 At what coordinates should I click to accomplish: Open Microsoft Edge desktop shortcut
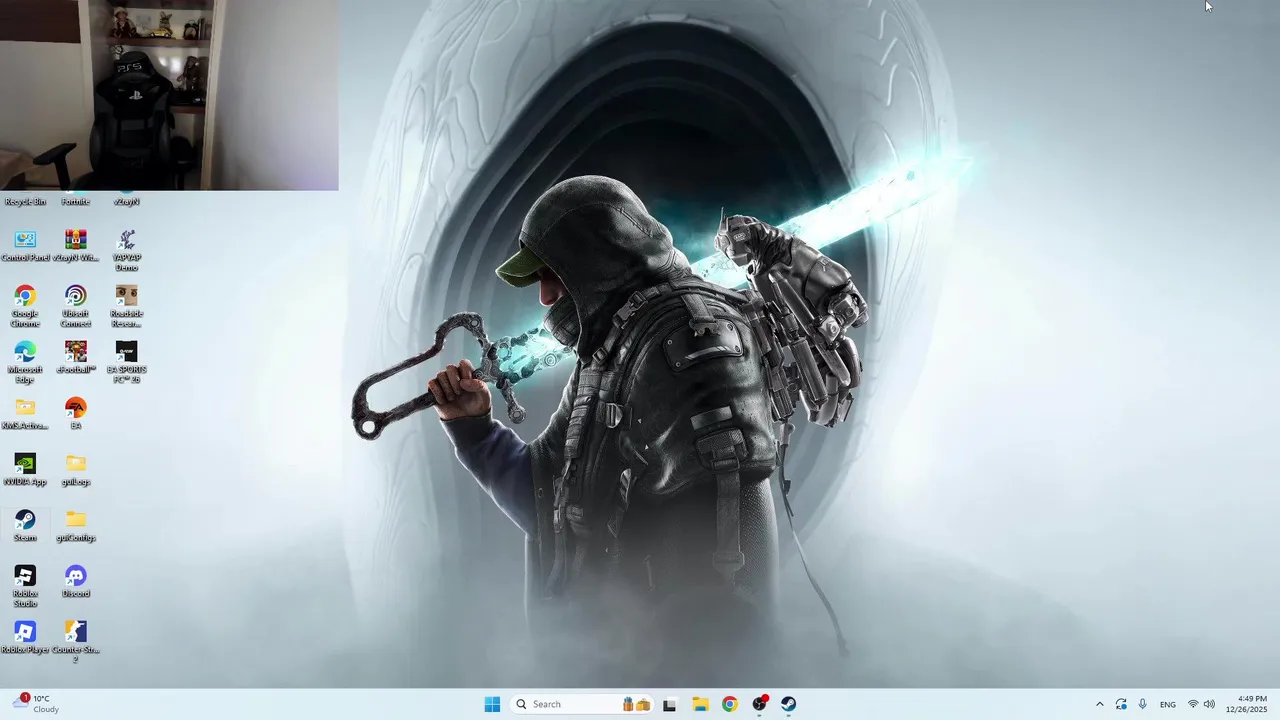click(25, 363)
